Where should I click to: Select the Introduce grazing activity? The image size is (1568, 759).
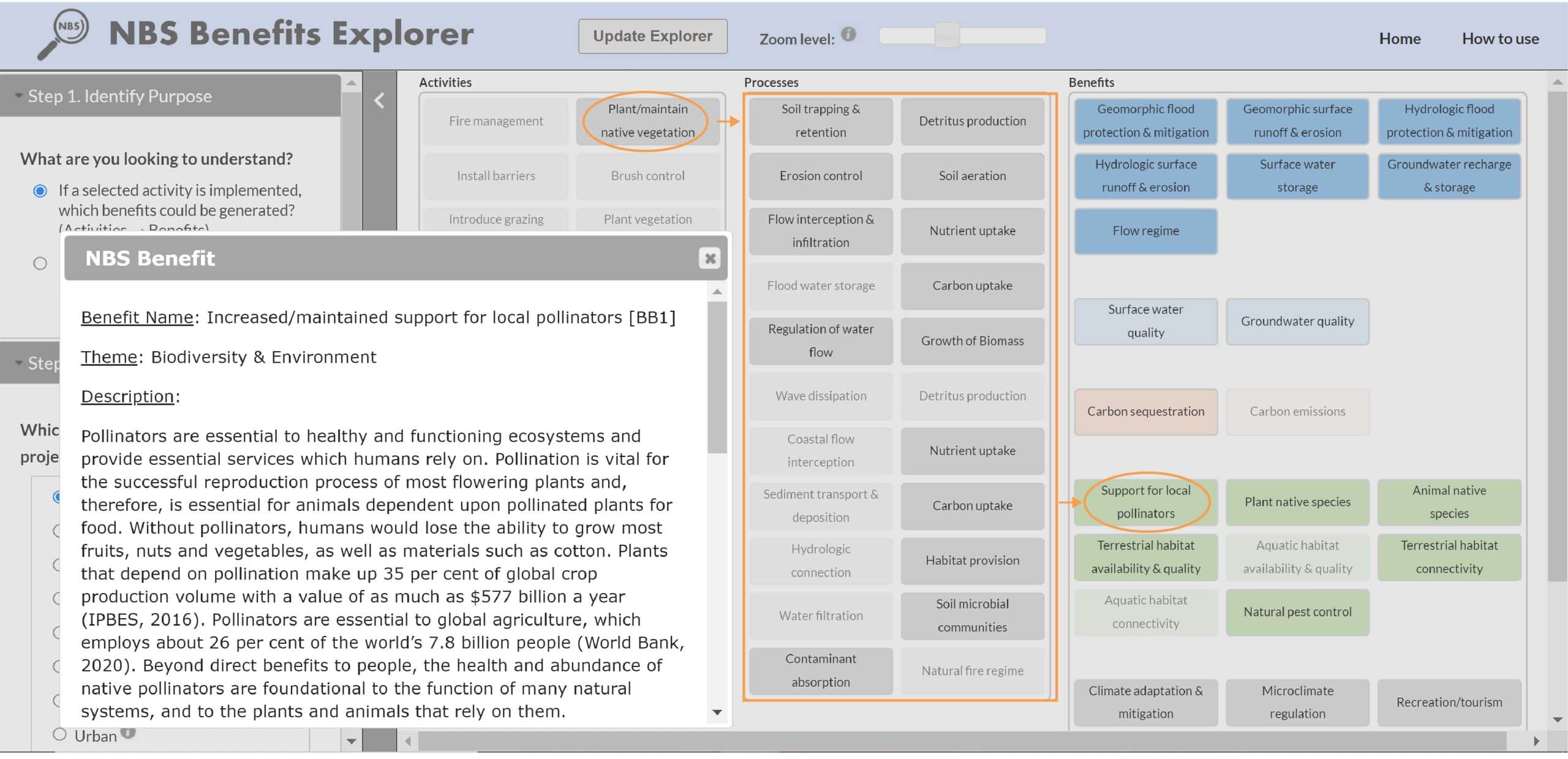496,219
